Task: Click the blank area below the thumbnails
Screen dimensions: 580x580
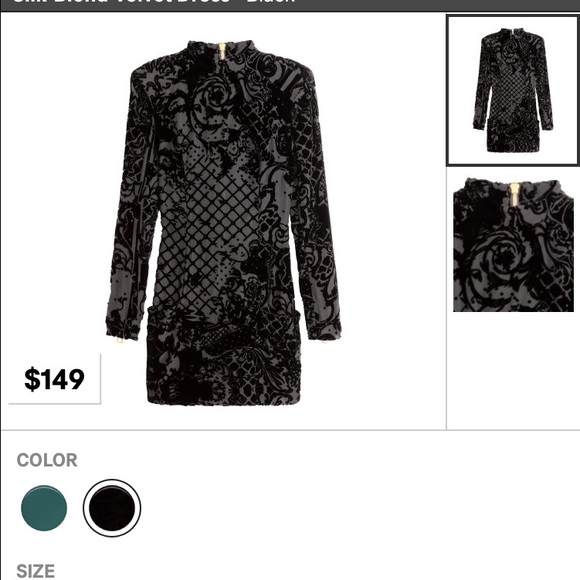Action: (513, 370)
